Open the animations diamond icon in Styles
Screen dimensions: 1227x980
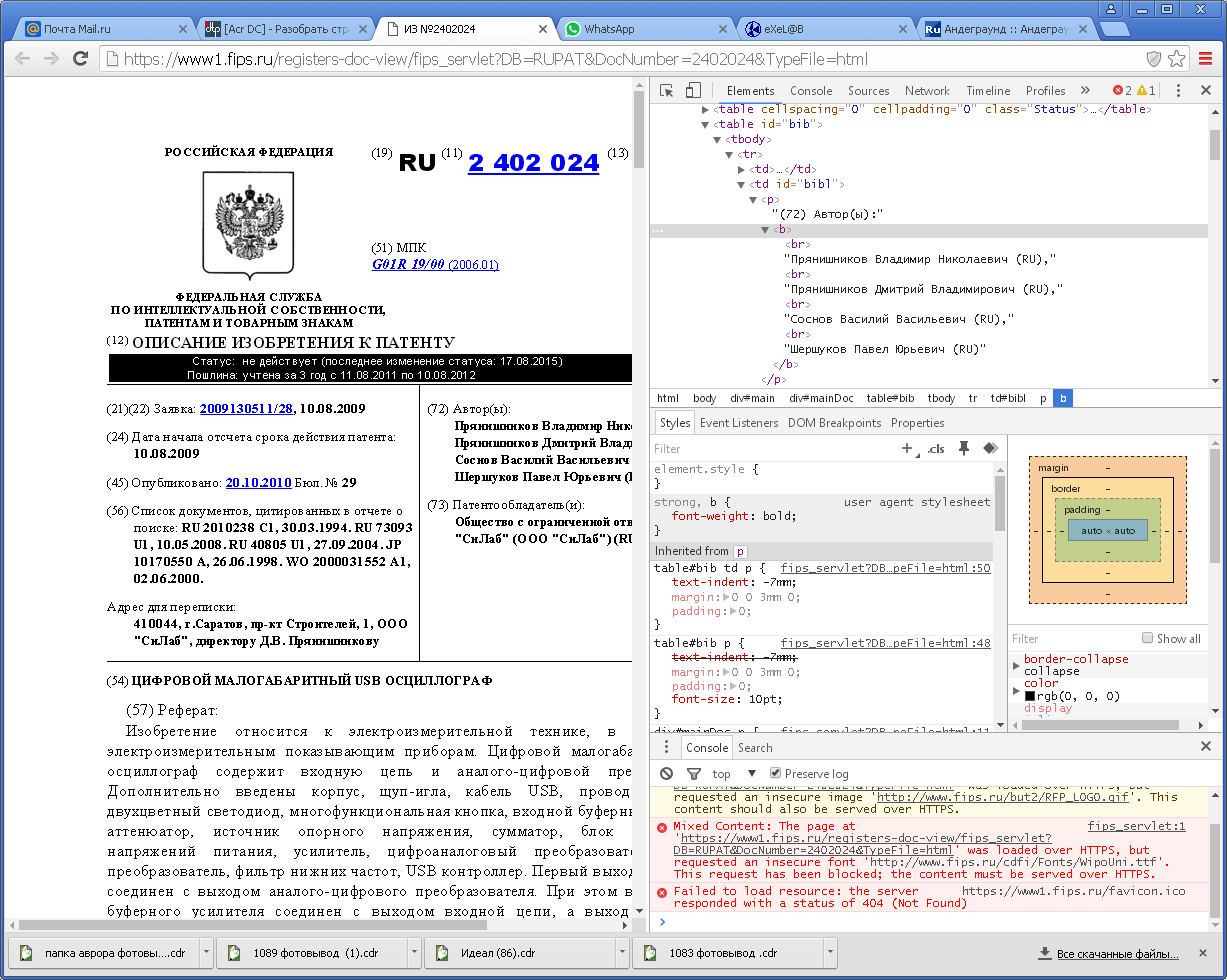point(990,448)
